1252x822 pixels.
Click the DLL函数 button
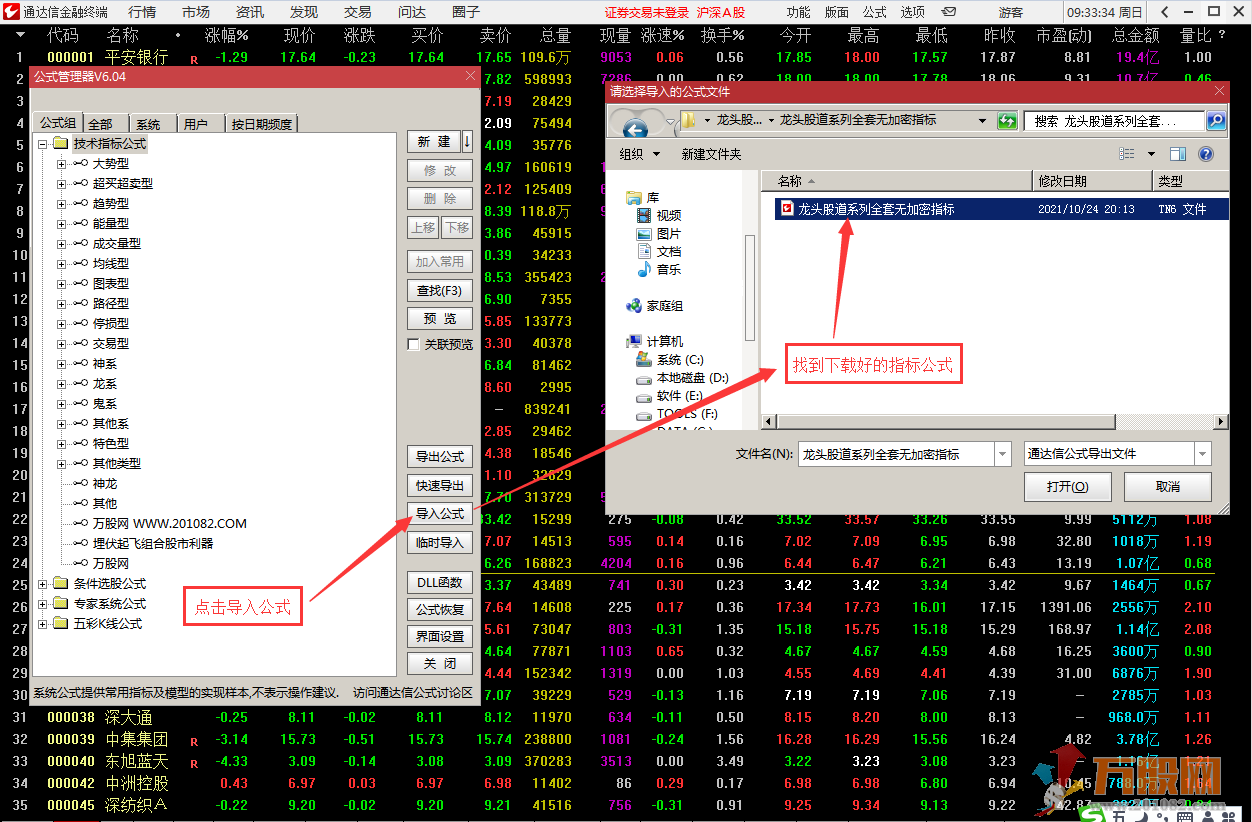pyautogui.click(x=440, y=582)
